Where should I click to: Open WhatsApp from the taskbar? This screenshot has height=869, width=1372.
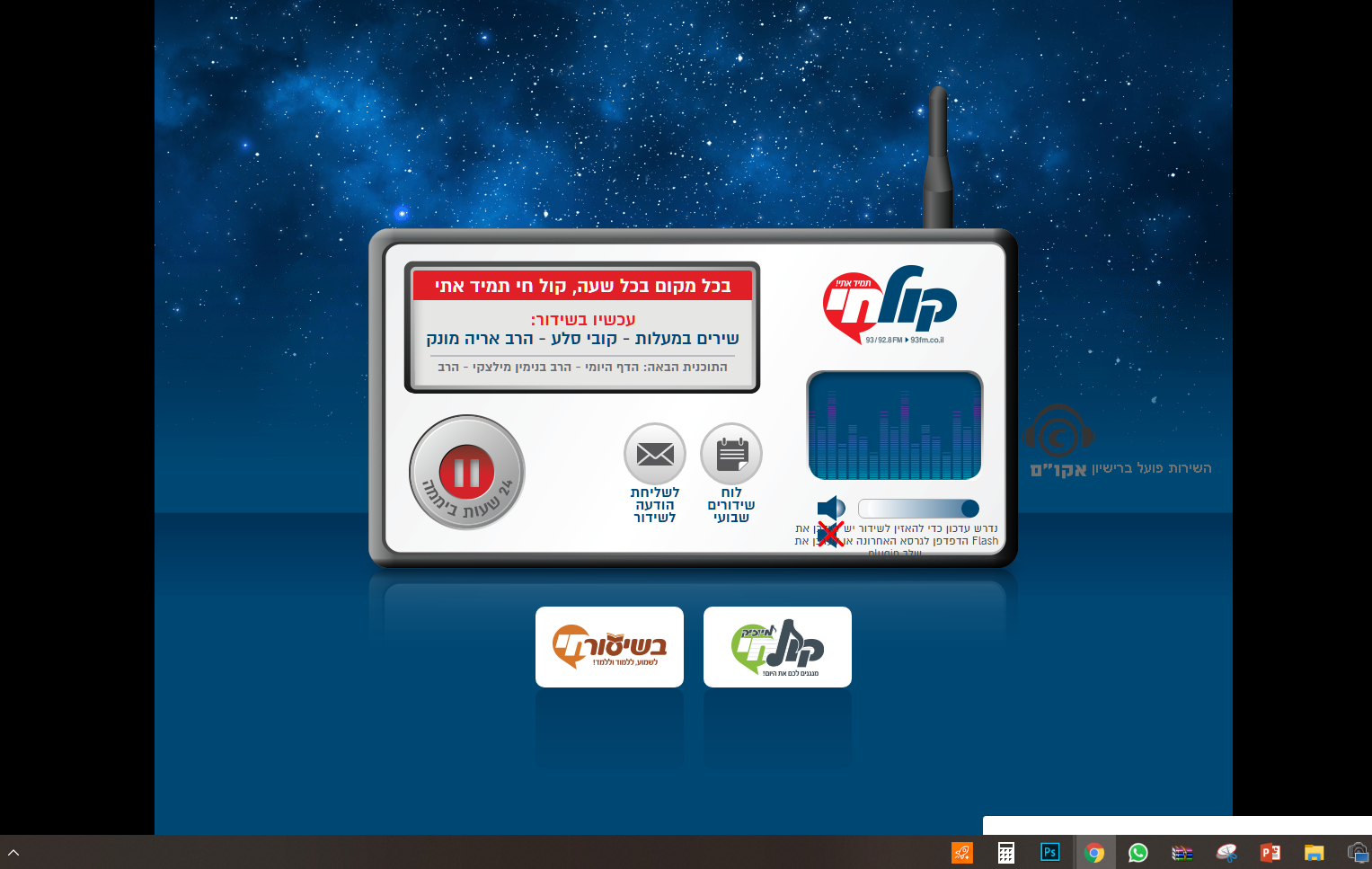[1137, 852]
